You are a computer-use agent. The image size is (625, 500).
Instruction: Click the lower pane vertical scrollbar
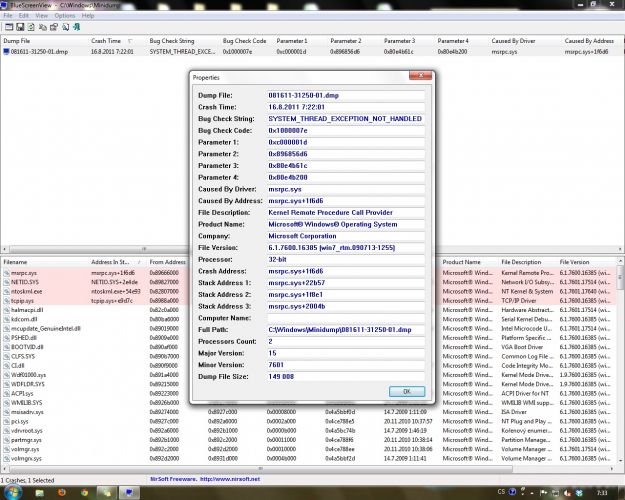[620, 361]
